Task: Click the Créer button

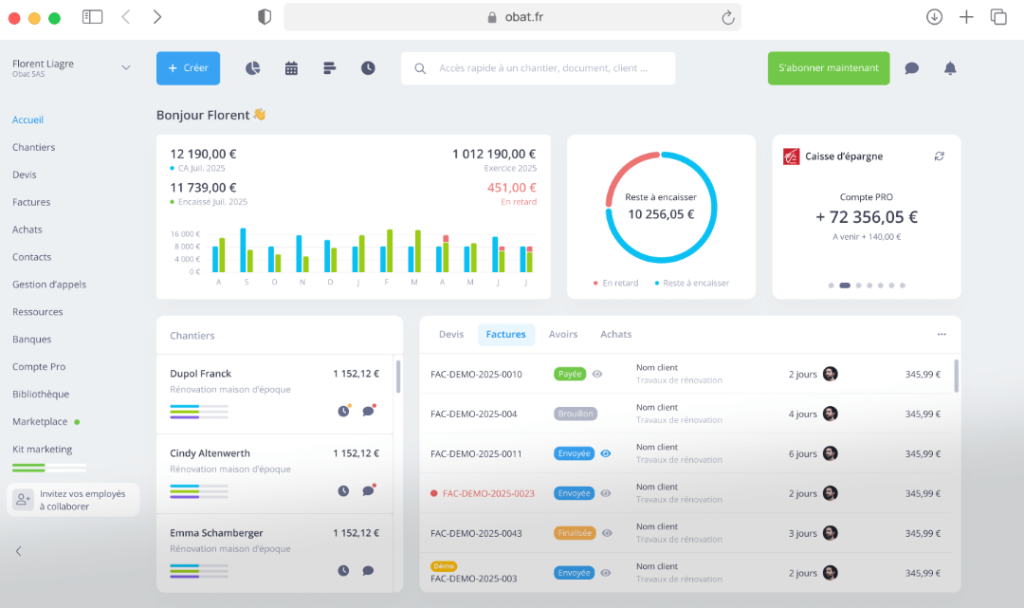Action: pos(188,68)
